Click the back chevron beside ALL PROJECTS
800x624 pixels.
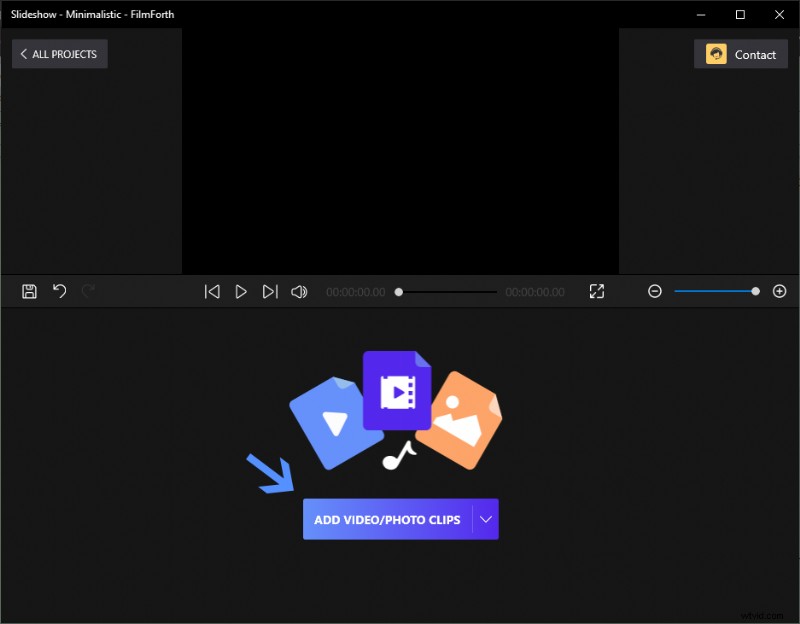click(x=24, y=54)
